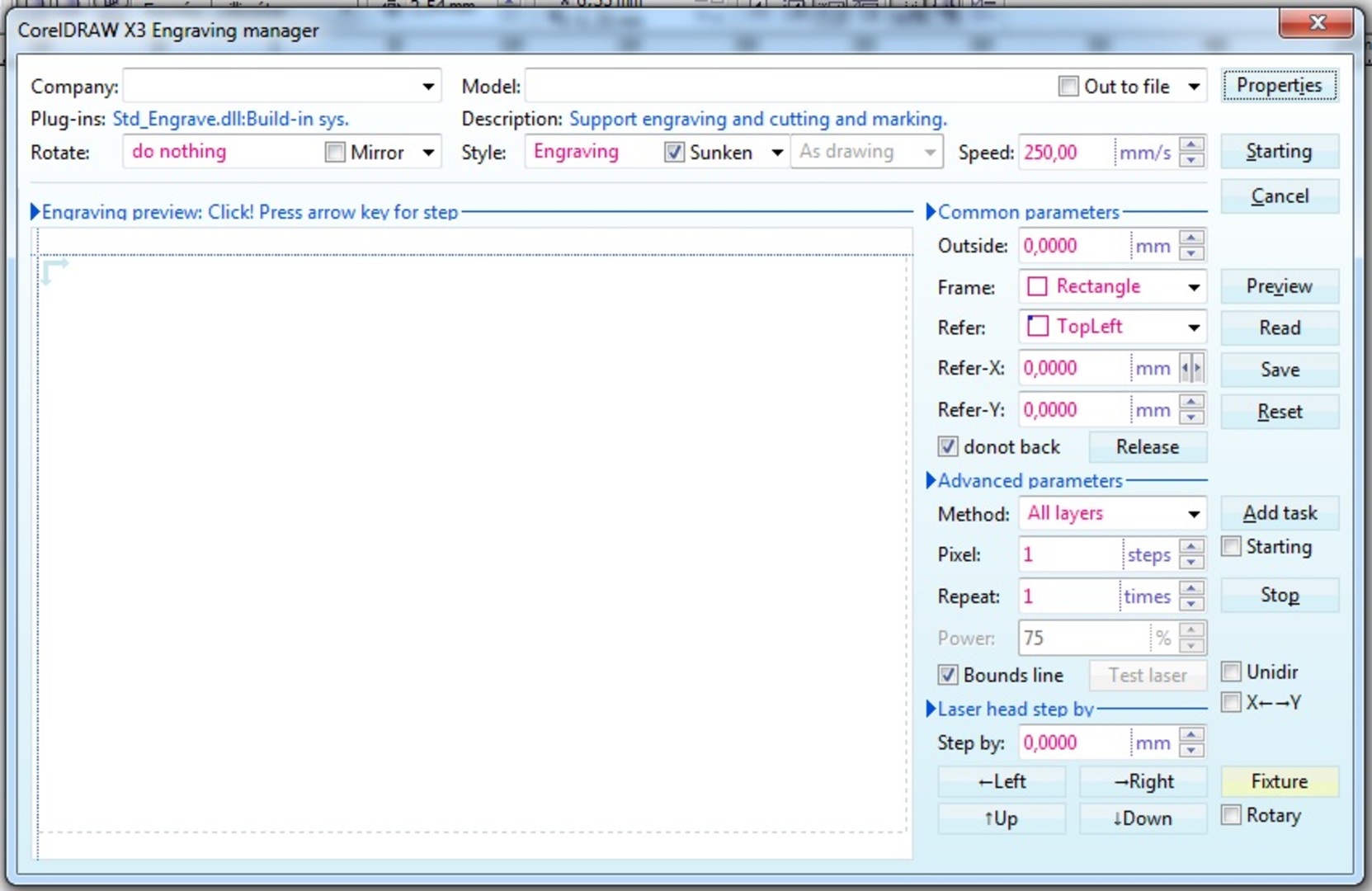Increase Outside value with up spinner
This screenshot has width=1372, height=891.
tap(1190, 238)
